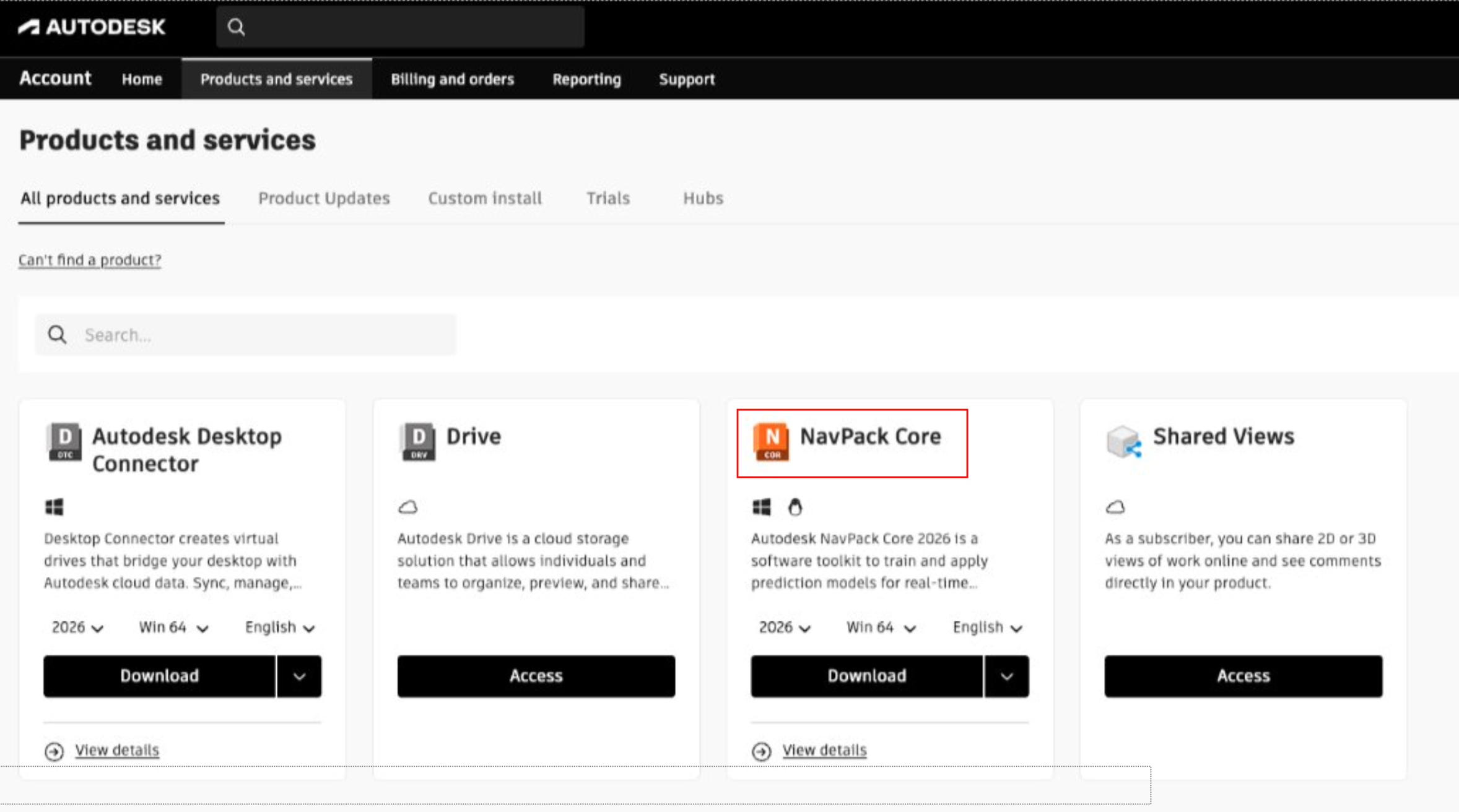This screenshot has height=812, width=1459.
Task: Open View details link for NavPack Core
Action: [824, 750]
